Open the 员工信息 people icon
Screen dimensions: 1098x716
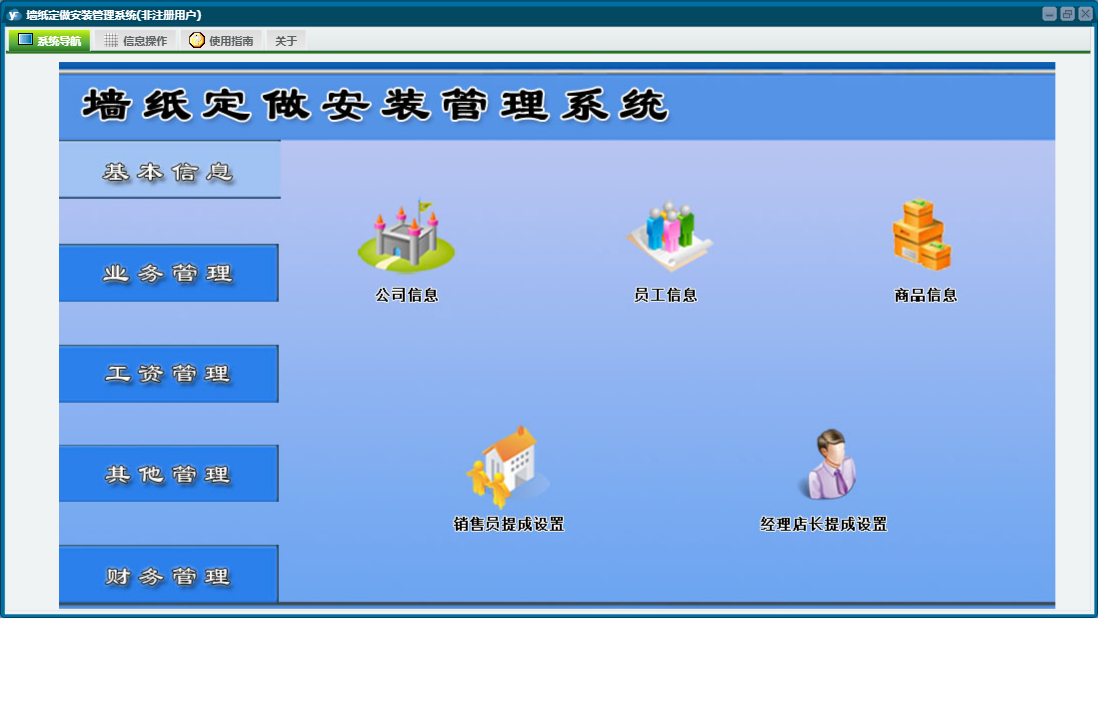pyautogui.click(x=669, y=236)
